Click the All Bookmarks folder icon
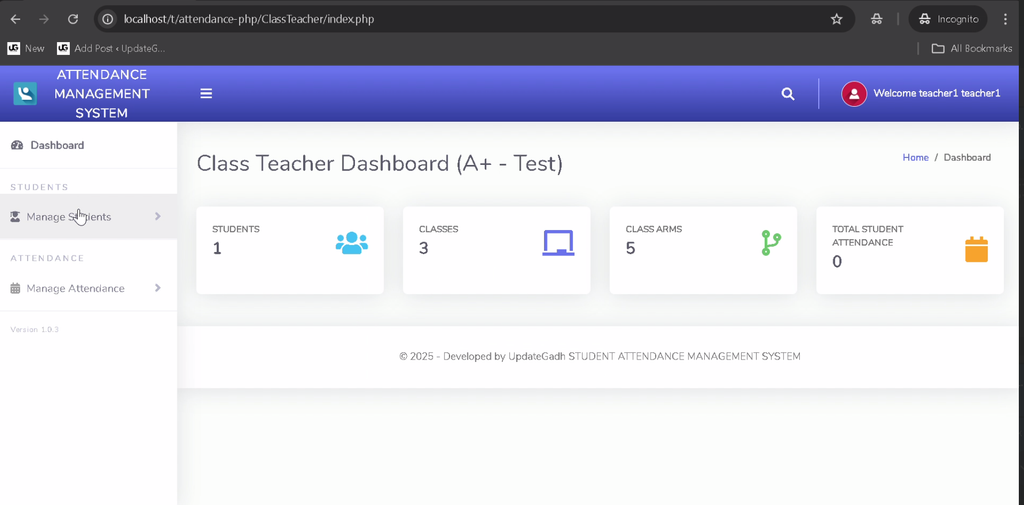 pyautogui.click(x=938, y=48)
